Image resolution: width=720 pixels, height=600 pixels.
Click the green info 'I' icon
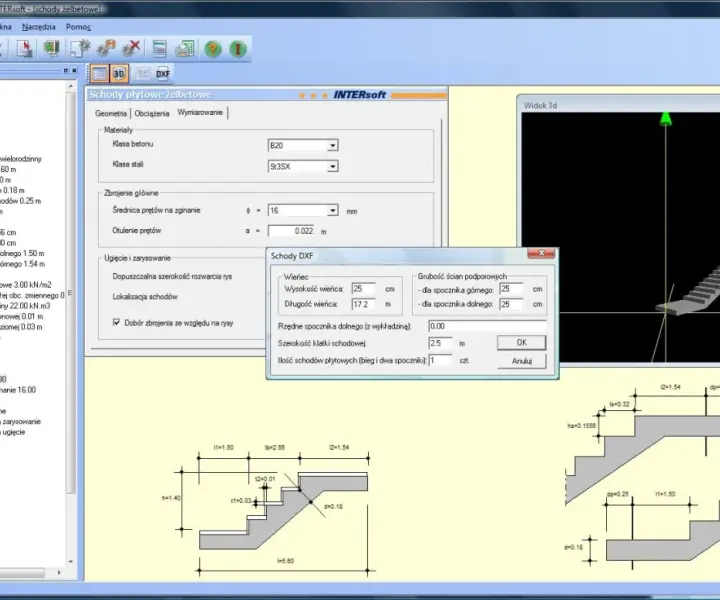[238, 49]
